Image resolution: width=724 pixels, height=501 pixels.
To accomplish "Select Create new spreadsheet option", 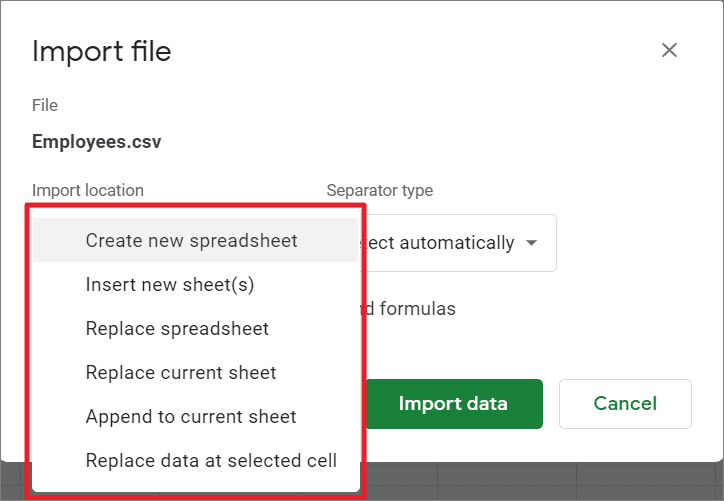I will pyautogui.click(x=192, y=241).
